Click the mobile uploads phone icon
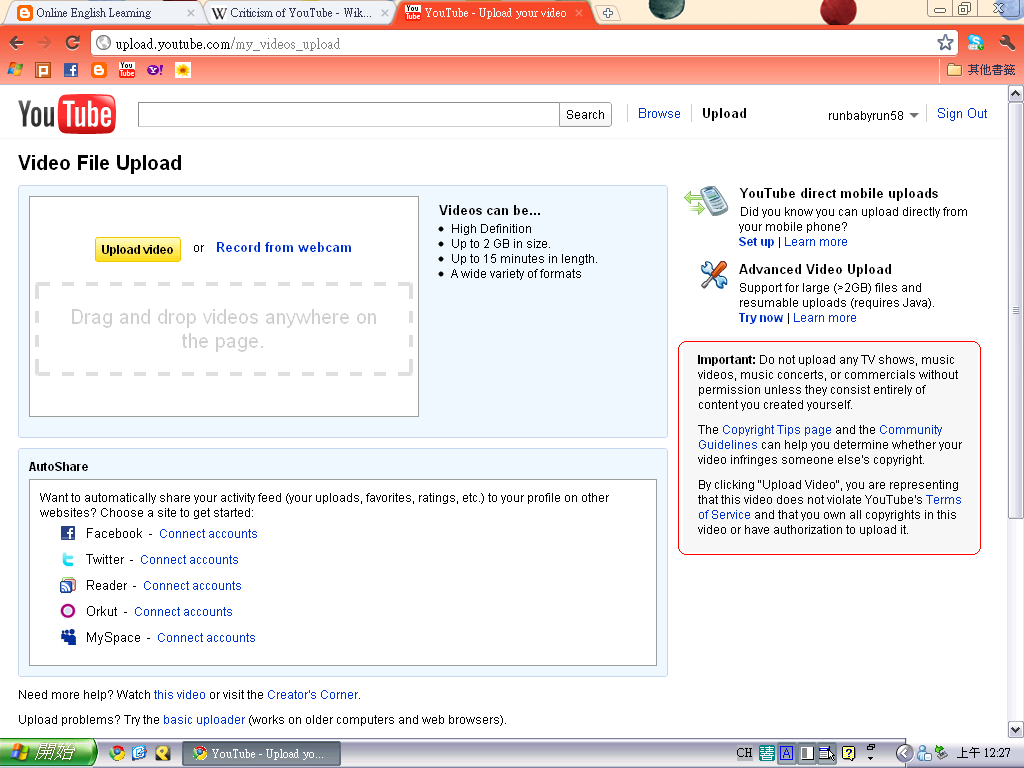This screenshot has width=1024, height=768. pos(706,201)
